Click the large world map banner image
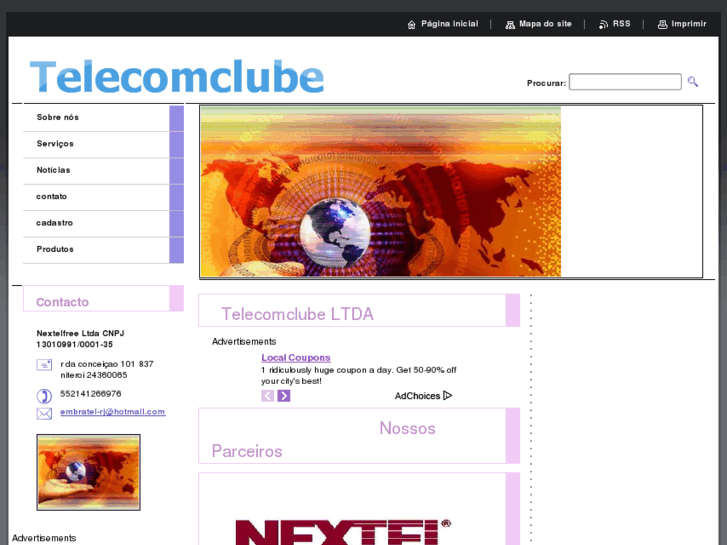 (380, 192)
